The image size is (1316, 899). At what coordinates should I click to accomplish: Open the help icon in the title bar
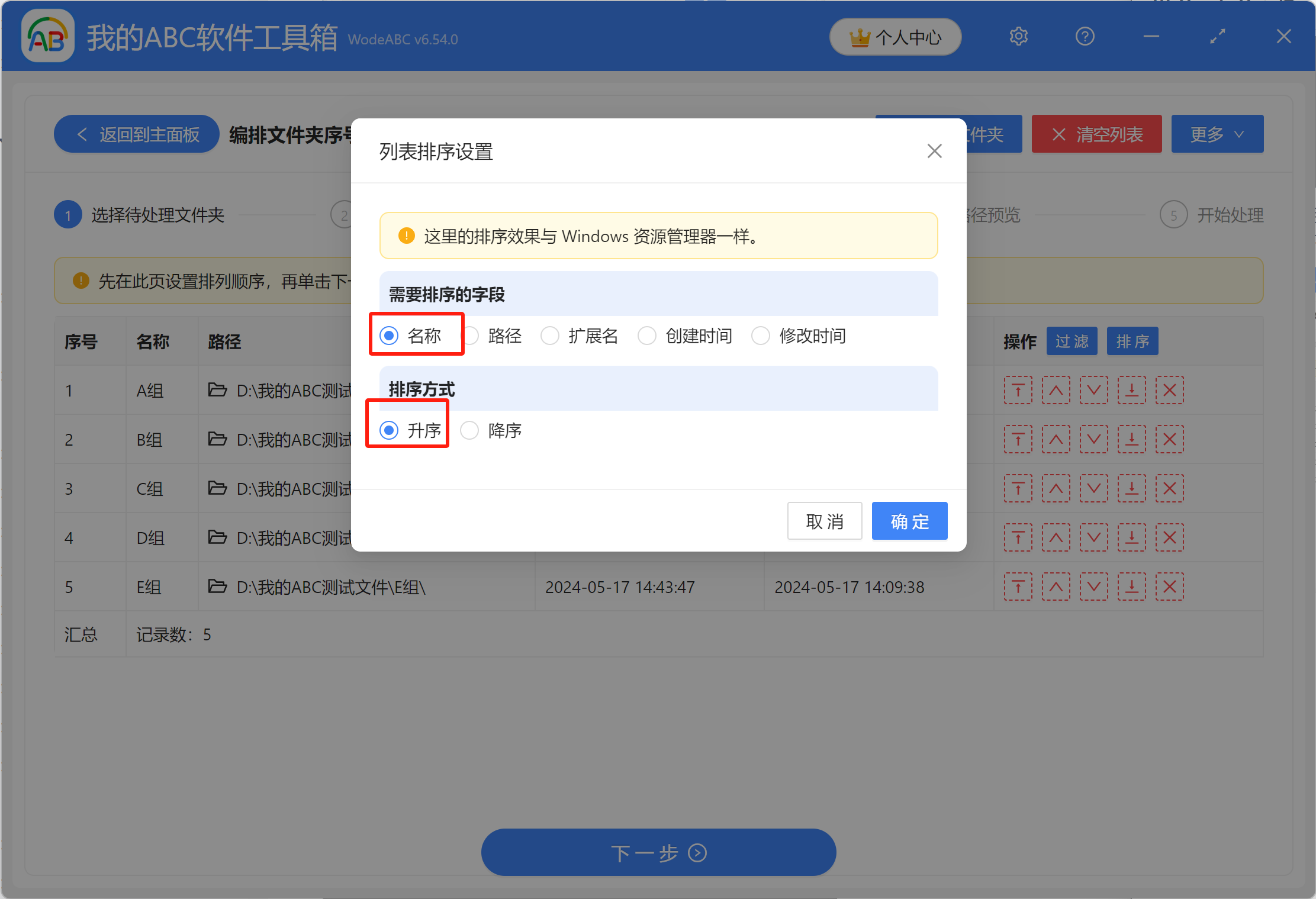(x=1085, y=36)
